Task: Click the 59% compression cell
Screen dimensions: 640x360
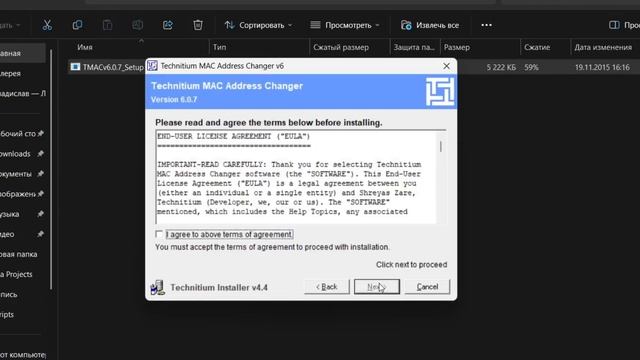Action: click(x=531, y=67)
